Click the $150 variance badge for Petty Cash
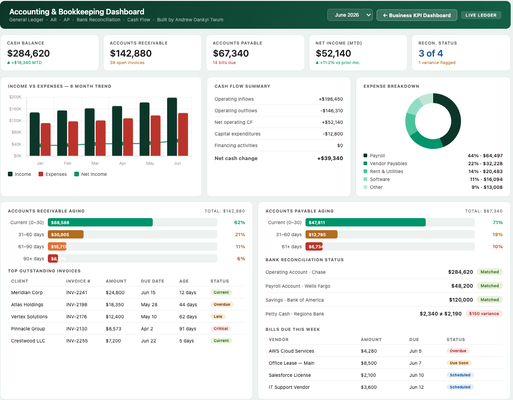The image size is (513, 400). (484, 314)
